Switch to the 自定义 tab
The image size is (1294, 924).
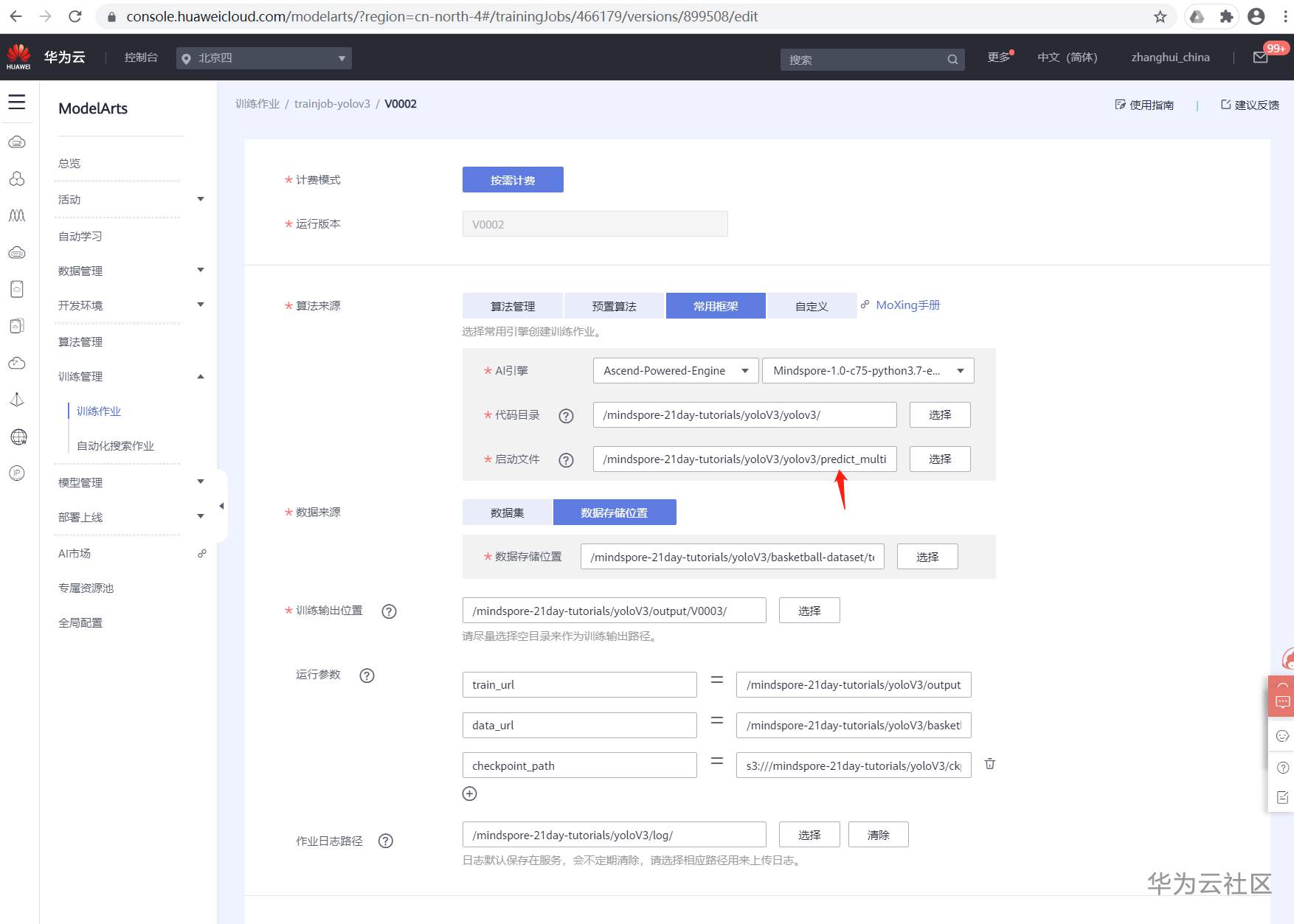(812, 306)
